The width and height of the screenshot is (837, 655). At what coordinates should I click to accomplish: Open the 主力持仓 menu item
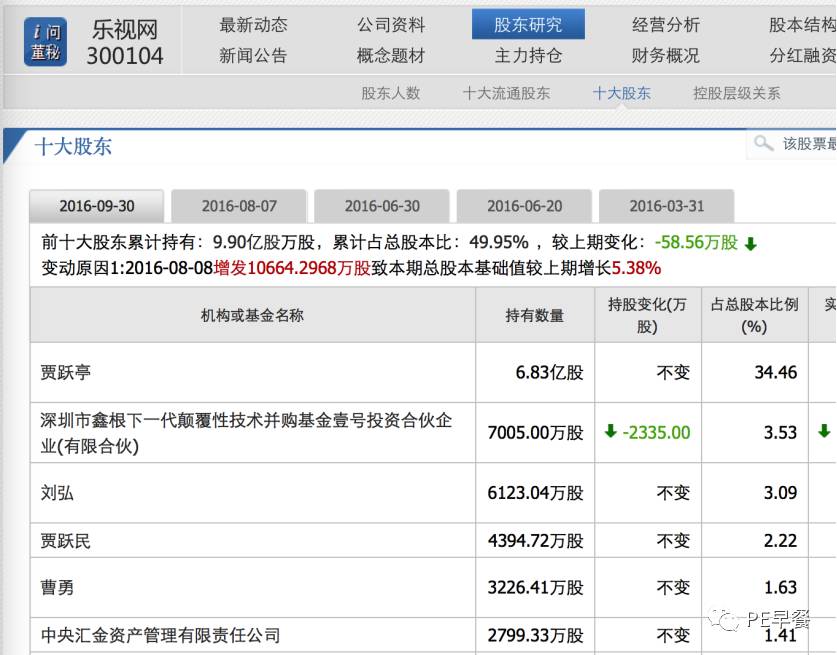pyautogui.click(x=528, y=56)
